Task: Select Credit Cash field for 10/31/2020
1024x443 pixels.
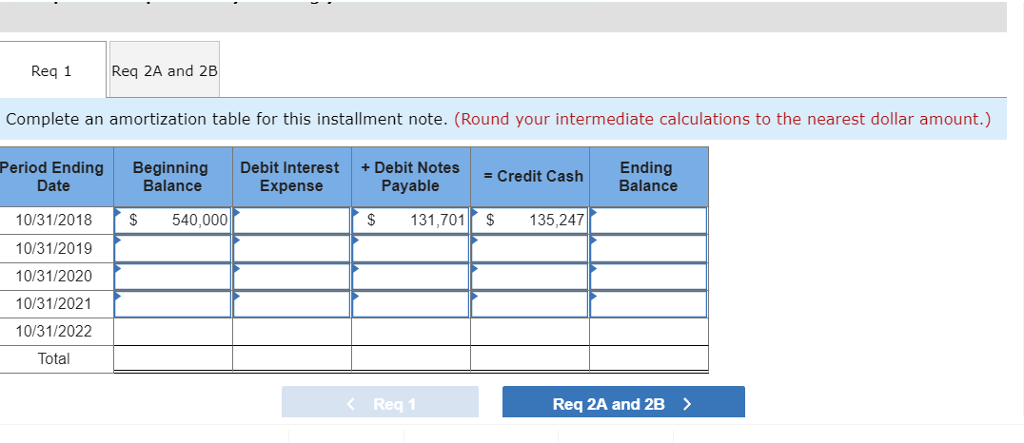Action: [530, 276]
